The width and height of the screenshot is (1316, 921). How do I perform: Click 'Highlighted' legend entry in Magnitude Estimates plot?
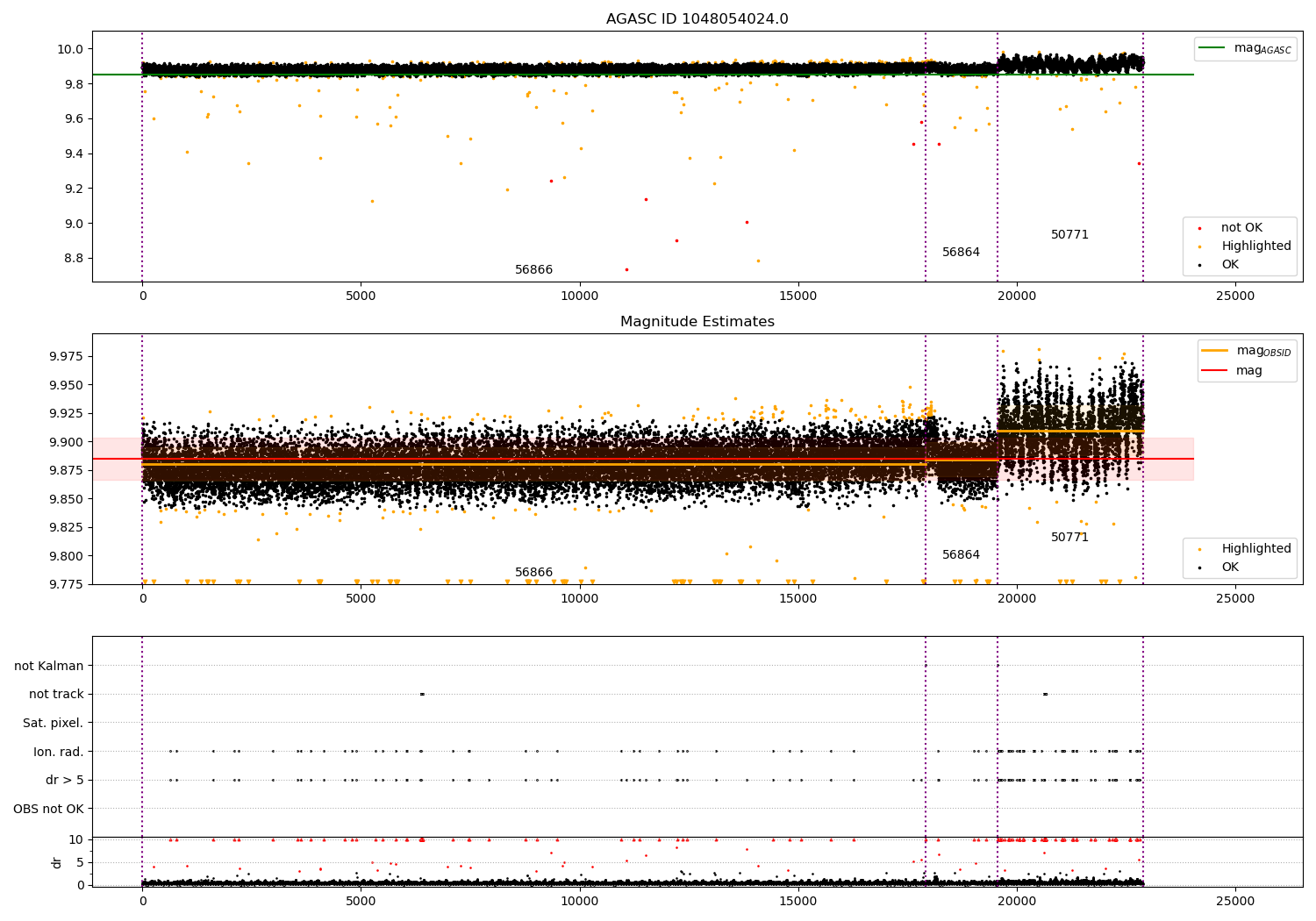click(1255, 549)
